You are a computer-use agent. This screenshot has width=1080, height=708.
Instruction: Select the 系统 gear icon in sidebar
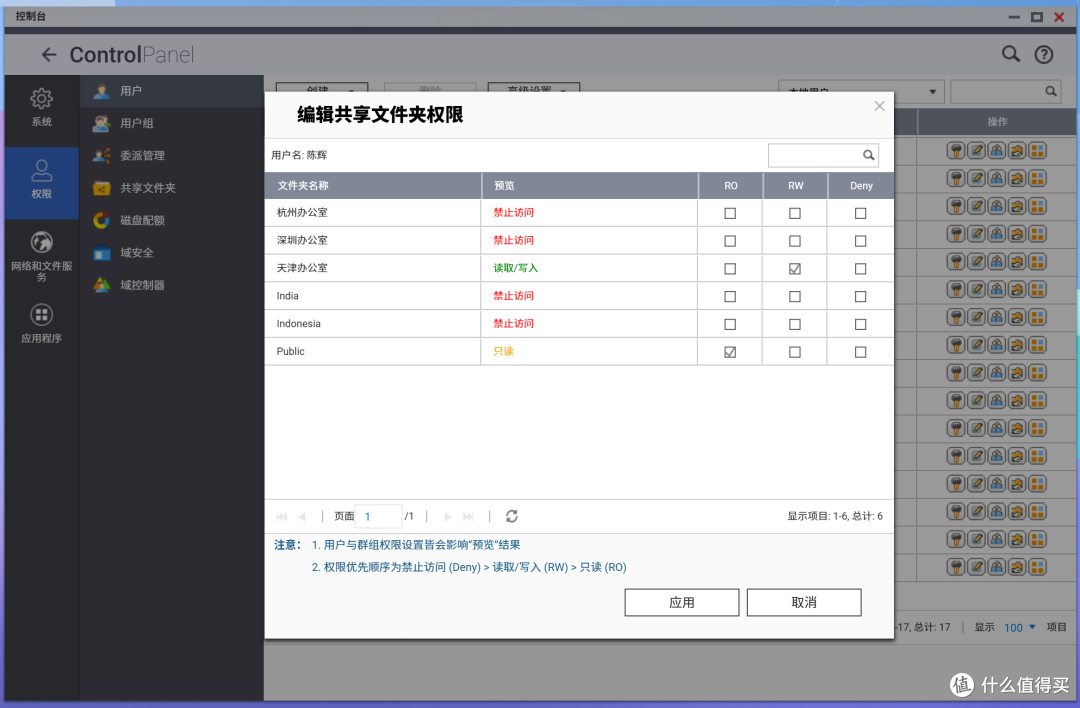click(41, 98)
